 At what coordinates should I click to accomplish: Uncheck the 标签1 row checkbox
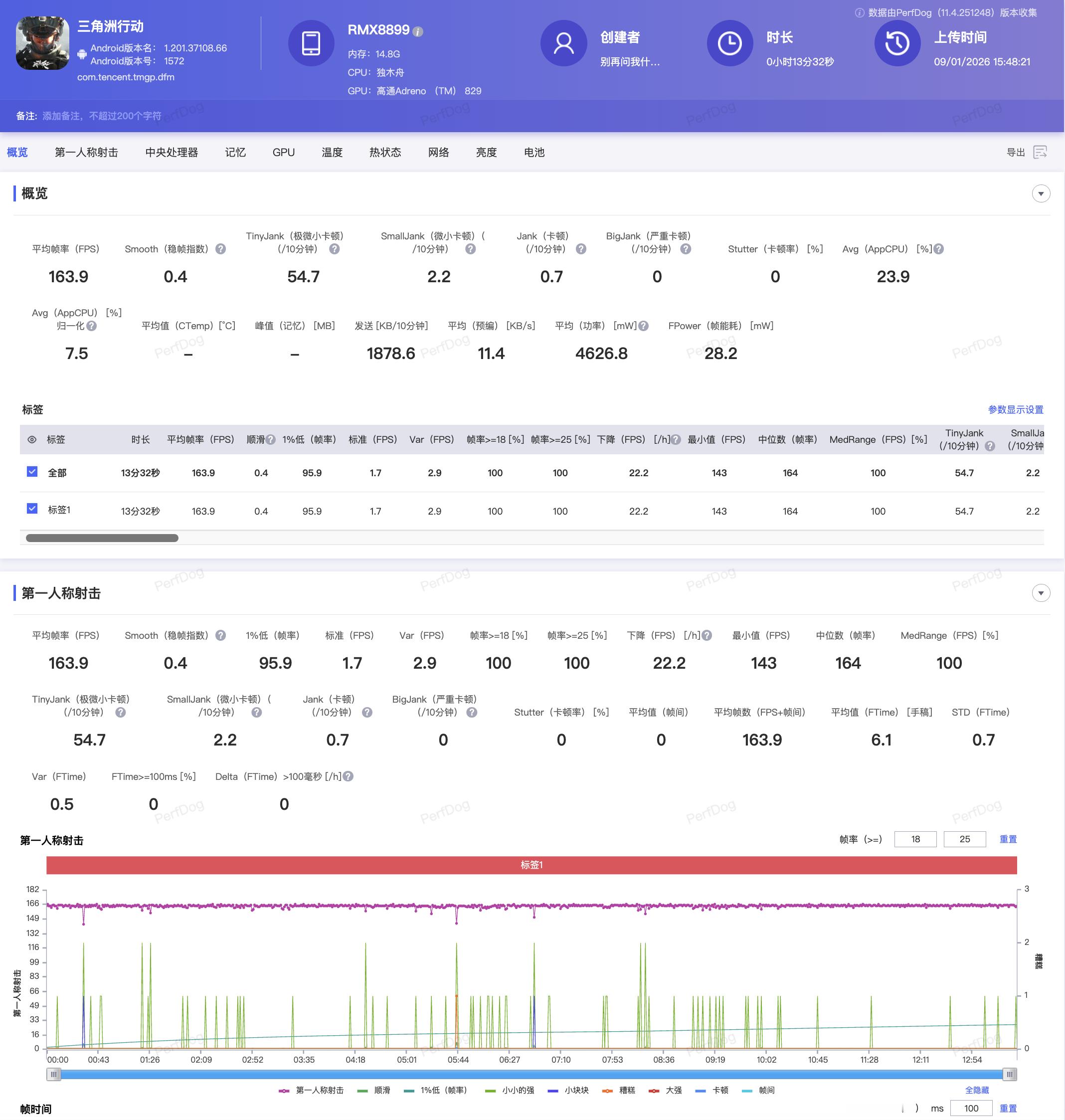click(x=32, y=509)
